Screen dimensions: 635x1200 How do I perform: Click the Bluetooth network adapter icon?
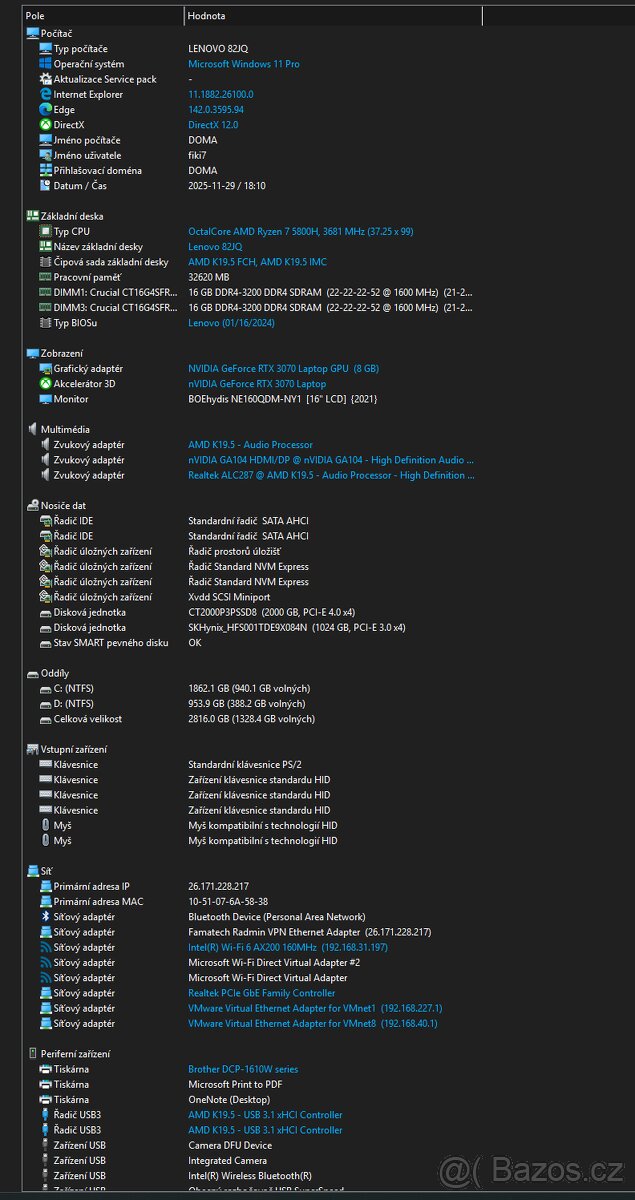(x=45, y=917)
